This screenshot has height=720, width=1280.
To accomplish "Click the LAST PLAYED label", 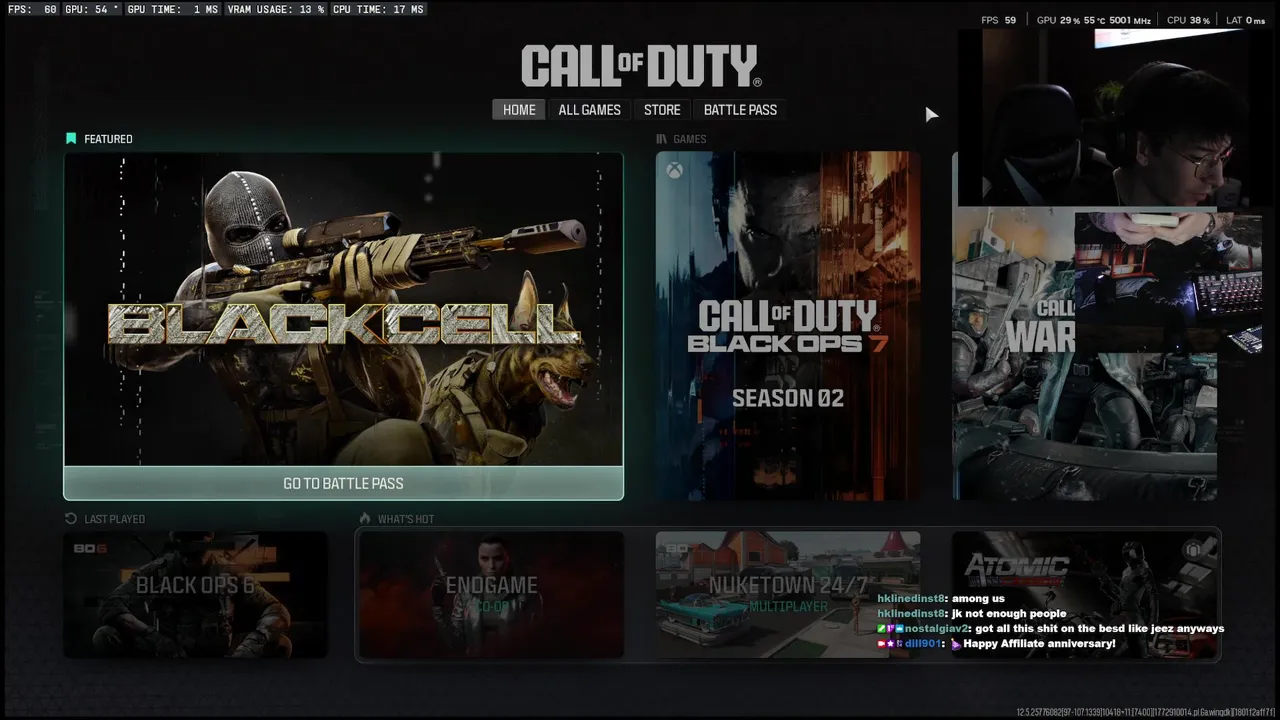I will (x=115, y=519).
